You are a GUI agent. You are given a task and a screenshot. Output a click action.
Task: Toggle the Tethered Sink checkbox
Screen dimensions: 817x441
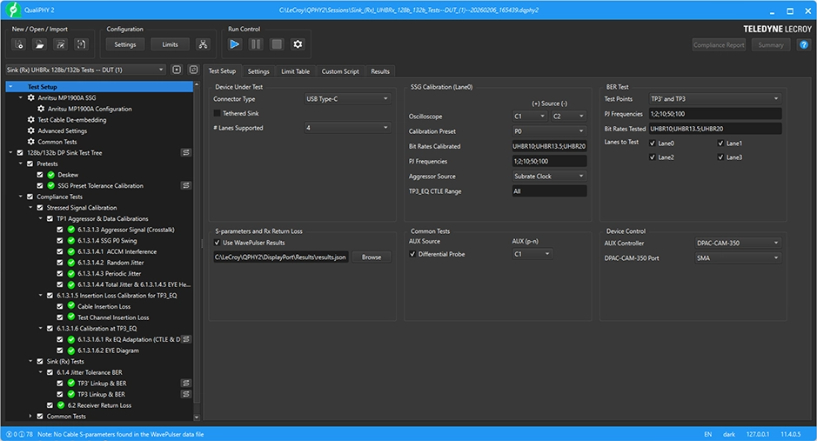(x=217, y=113)
